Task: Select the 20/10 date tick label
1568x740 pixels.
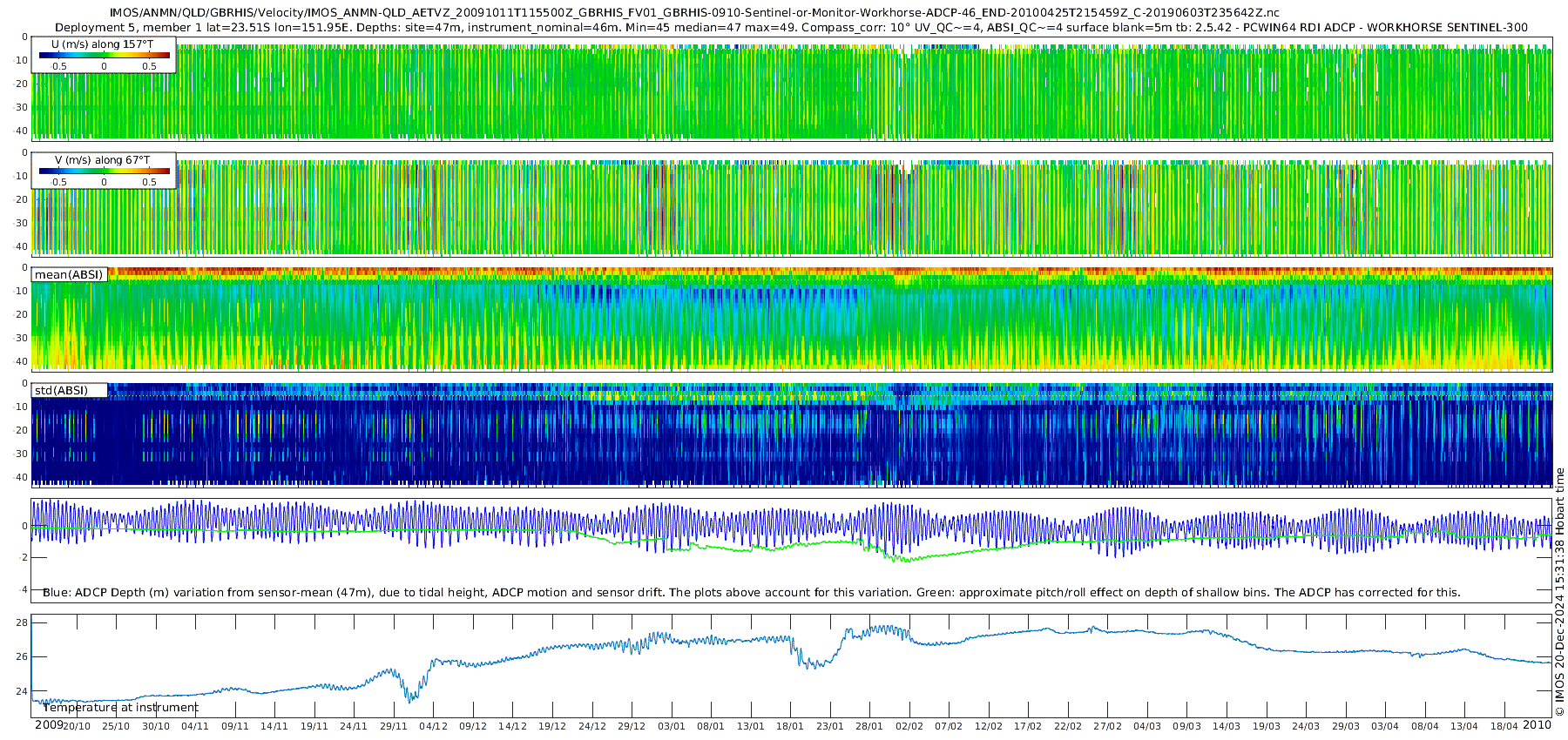Action: point(77,726)
